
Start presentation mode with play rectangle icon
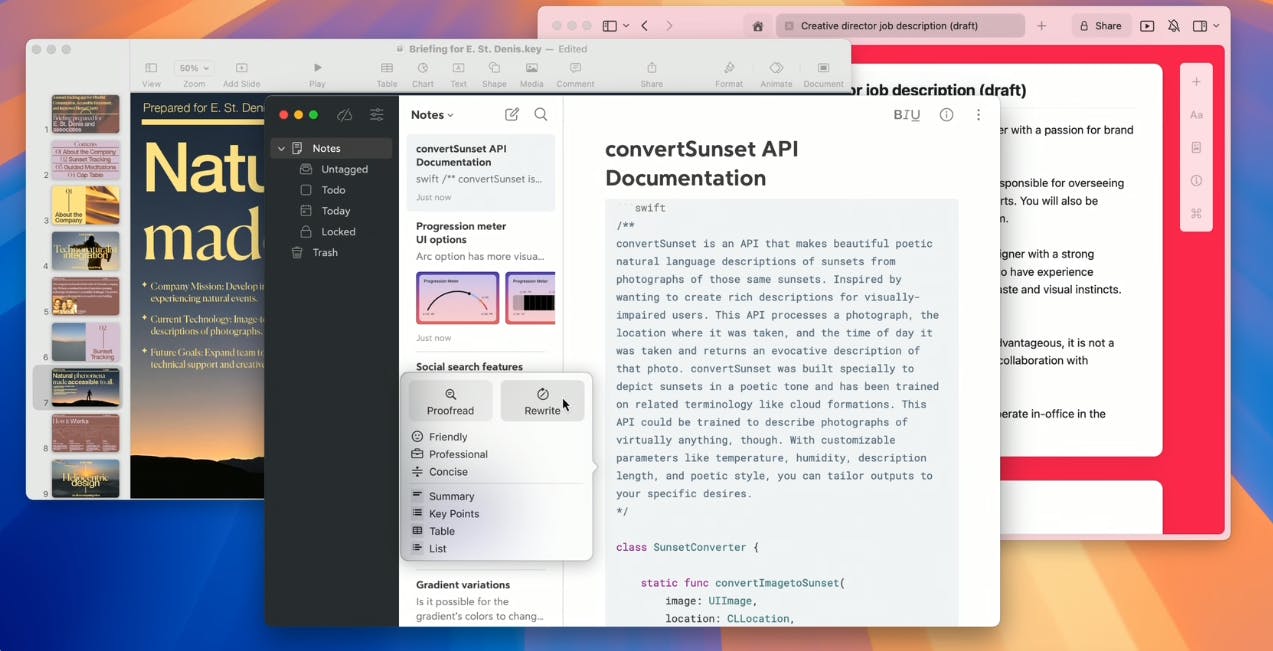click(x=1147, y=26)
